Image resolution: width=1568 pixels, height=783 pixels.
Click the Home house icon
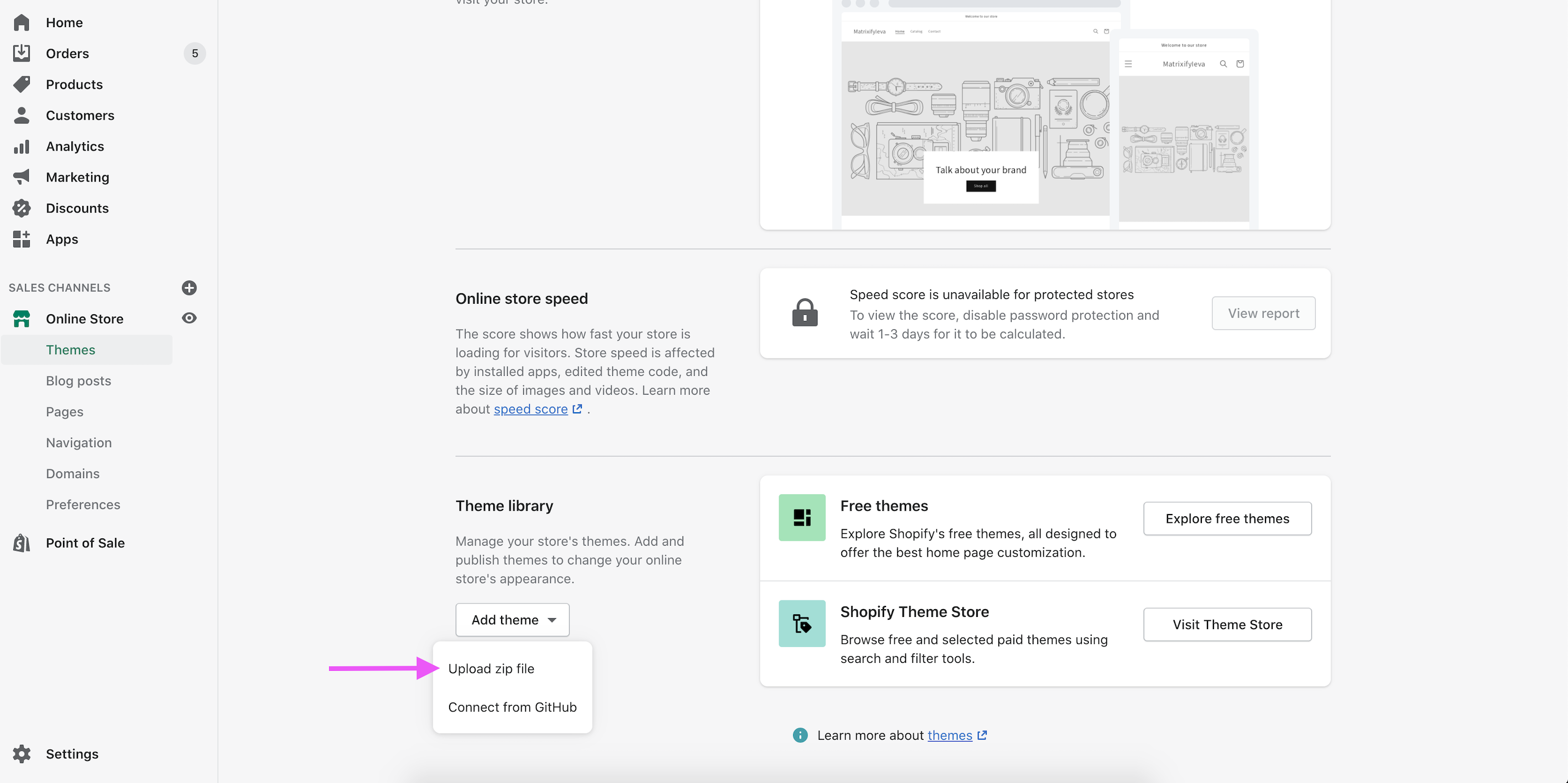(22, 23)
